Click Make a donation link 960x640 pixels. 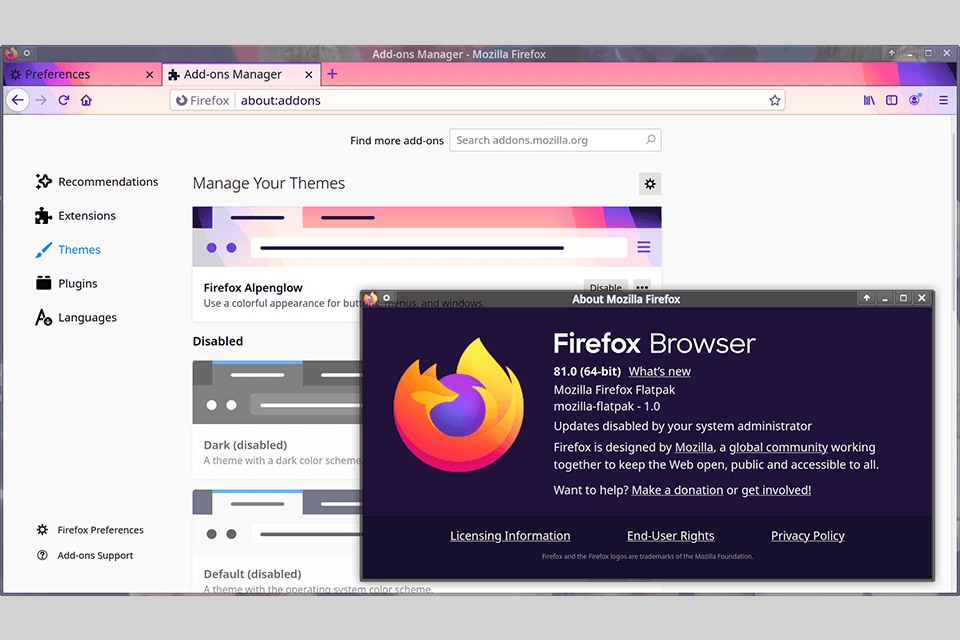677,491
